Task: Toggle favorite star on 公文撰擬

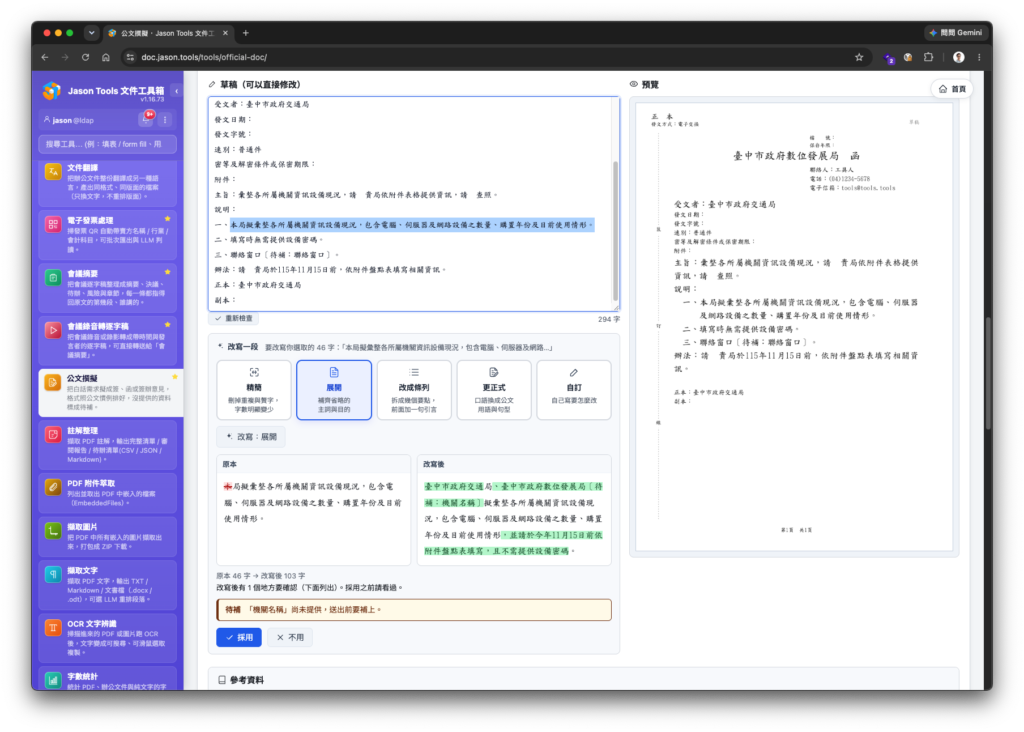Action: (x=174, y=377)
